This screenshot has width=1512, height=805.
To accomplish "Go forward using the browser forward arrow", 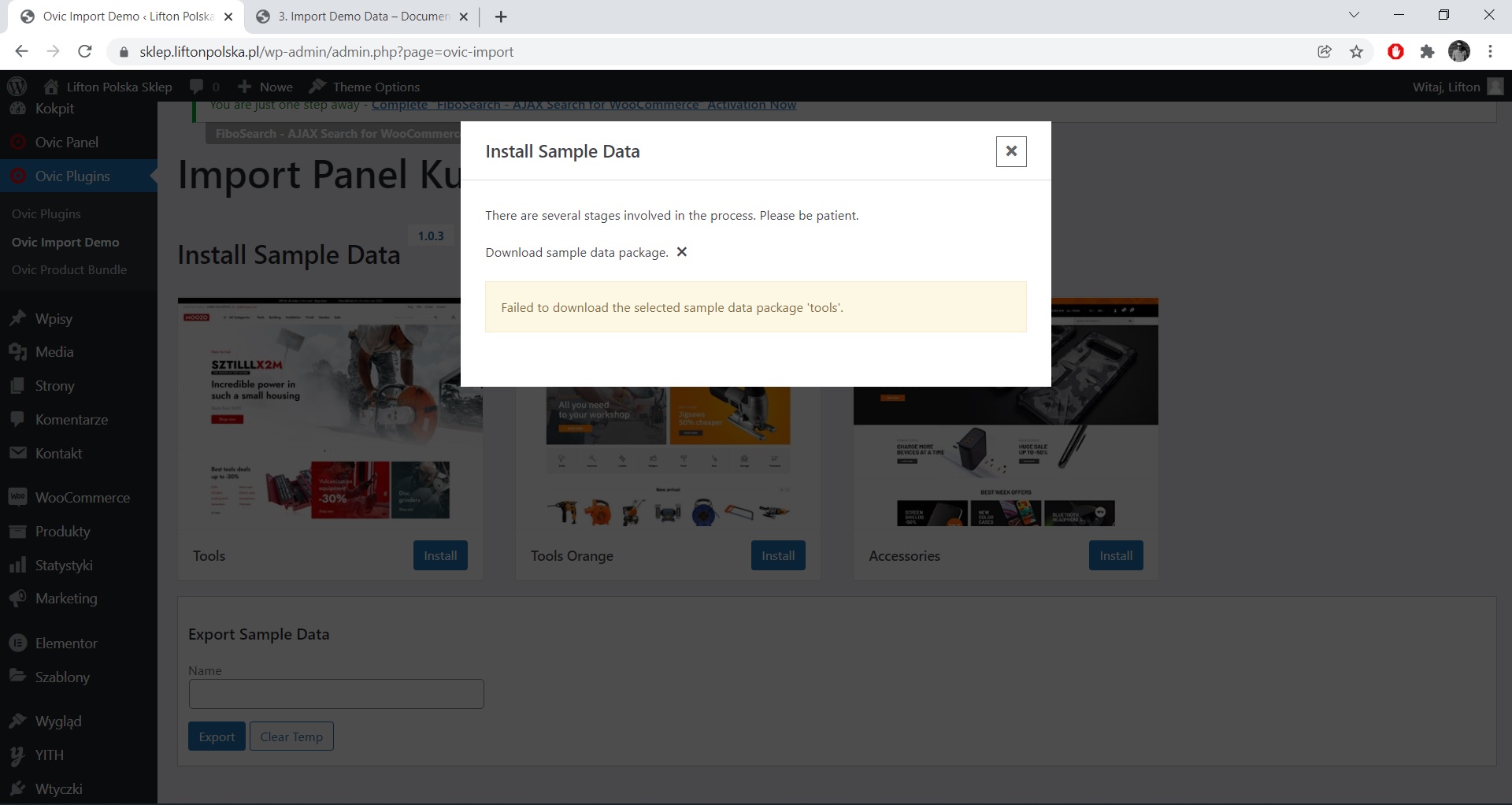I will coord(53,52).
